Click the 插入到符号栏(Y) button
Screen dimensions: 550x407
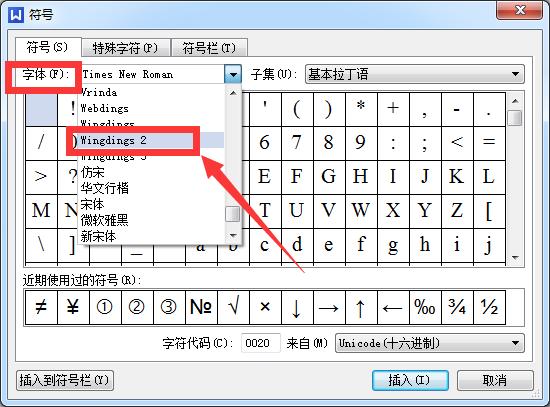pos(65,380)
